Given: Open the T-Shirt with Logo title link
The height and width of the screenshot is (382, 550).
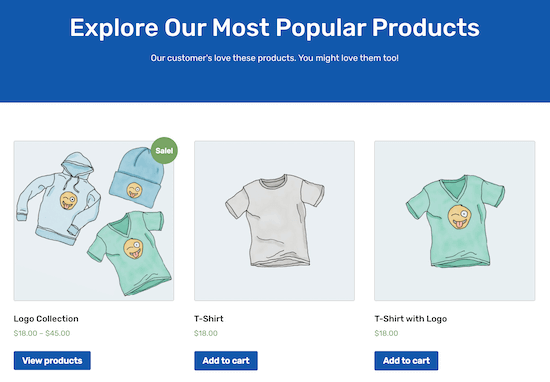Looking at the screenshot, I should [x=411, y=319].
